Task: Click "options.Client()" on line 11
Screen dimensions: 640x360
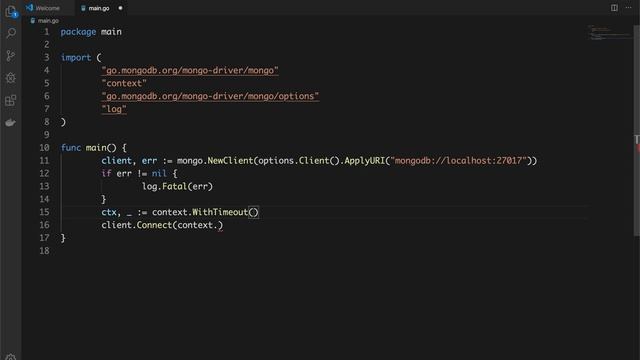Action: 299,161
